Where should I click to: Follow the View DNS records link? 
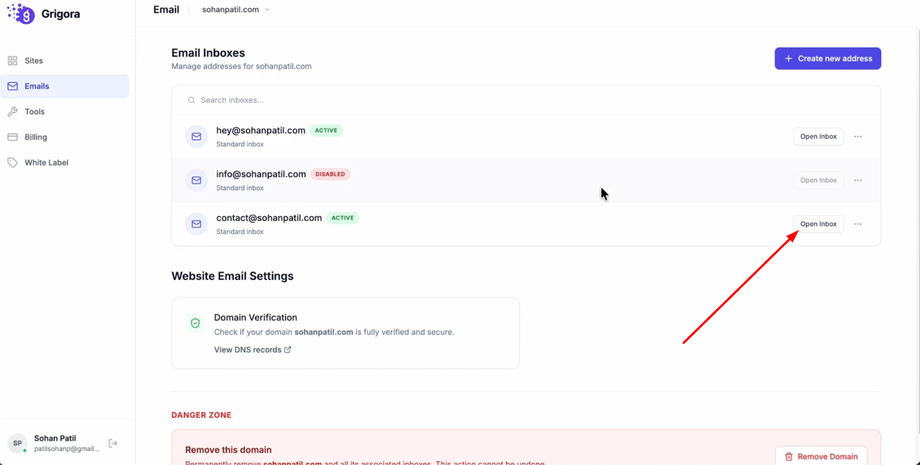(x=252, y=350)
